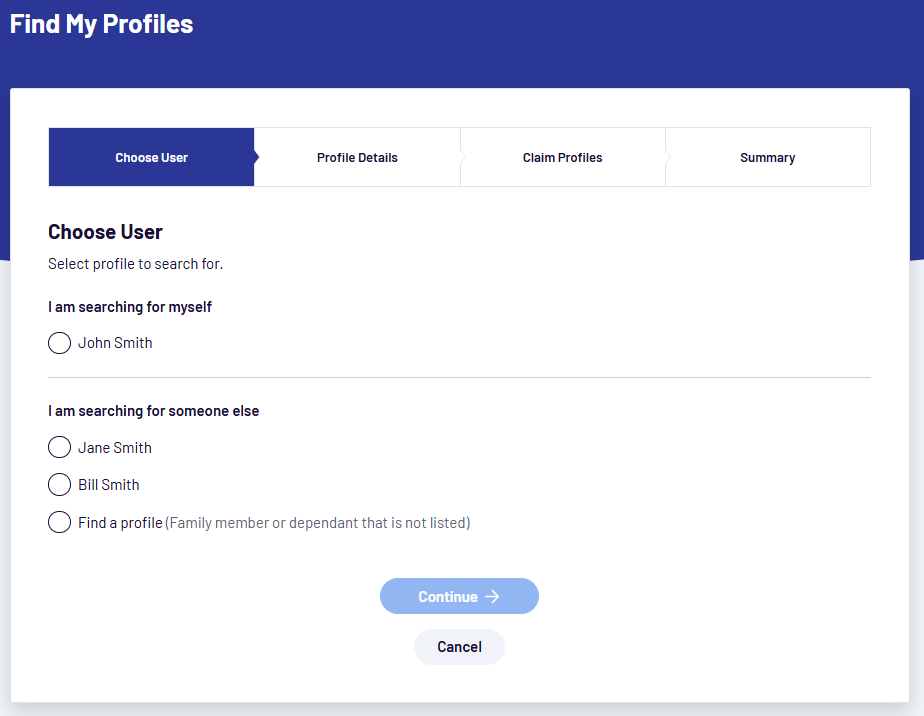This screenshot has width=924, height=716.
Task: Click the arrow icon in Continue button
Action: [x=492, y=597]
